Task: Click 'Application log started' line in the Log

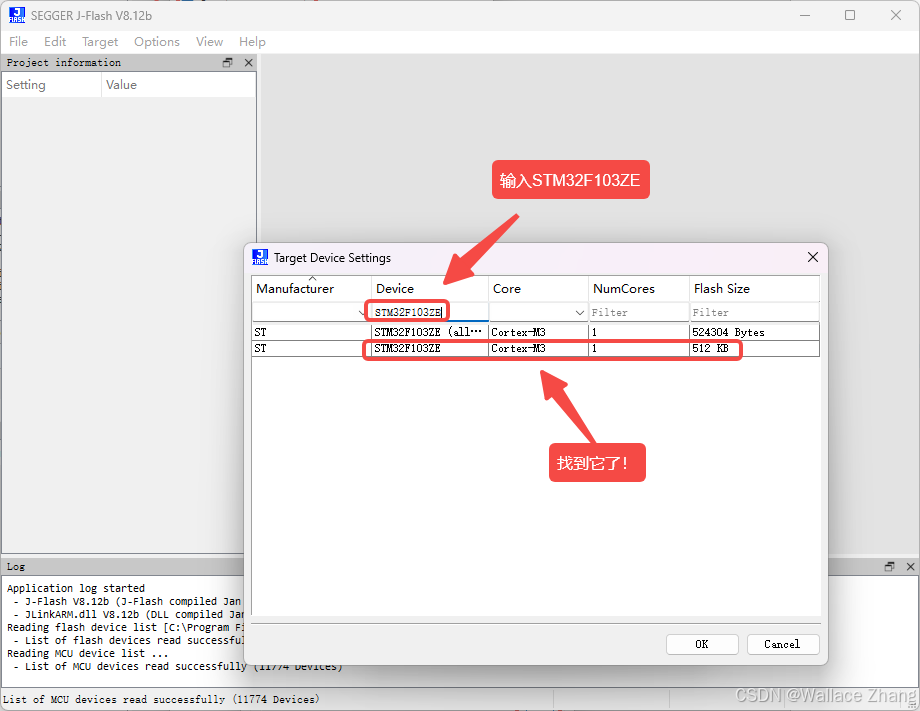Action: click(76, 588)
